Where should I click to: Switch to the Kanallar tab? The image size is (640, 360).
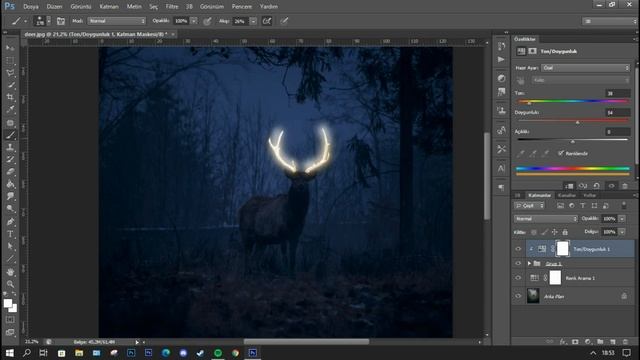tap(567, 196)
